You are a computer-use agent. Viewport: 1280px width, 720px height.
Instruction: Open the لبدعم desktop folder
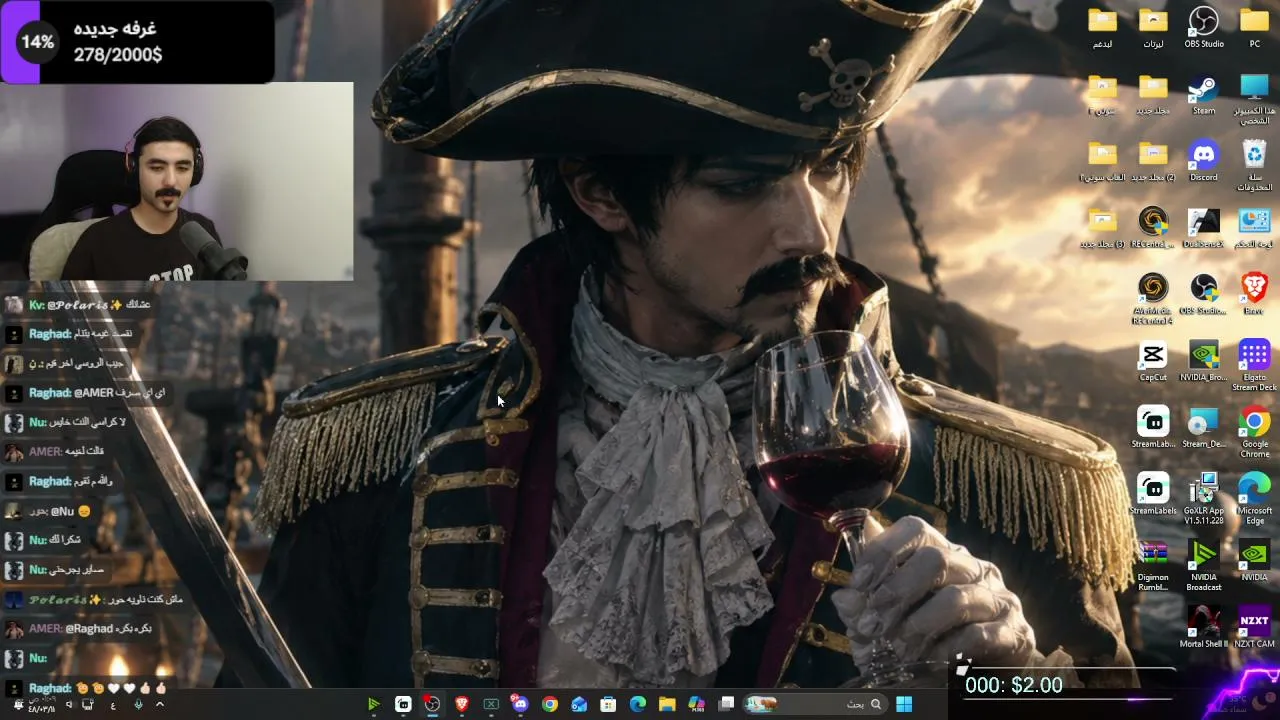tap(1102, 27)
